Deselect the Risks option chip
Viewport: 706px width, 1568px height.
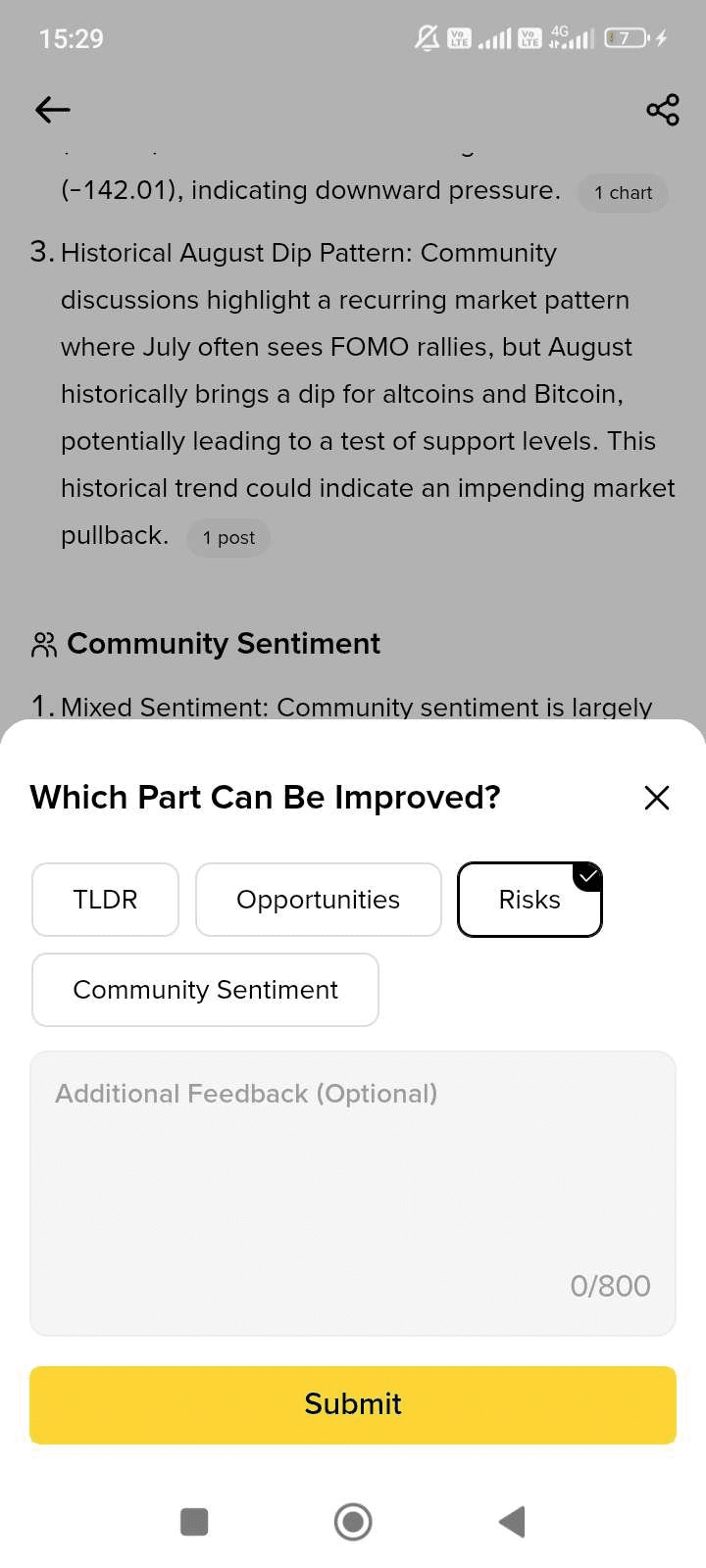click(529, 900)
